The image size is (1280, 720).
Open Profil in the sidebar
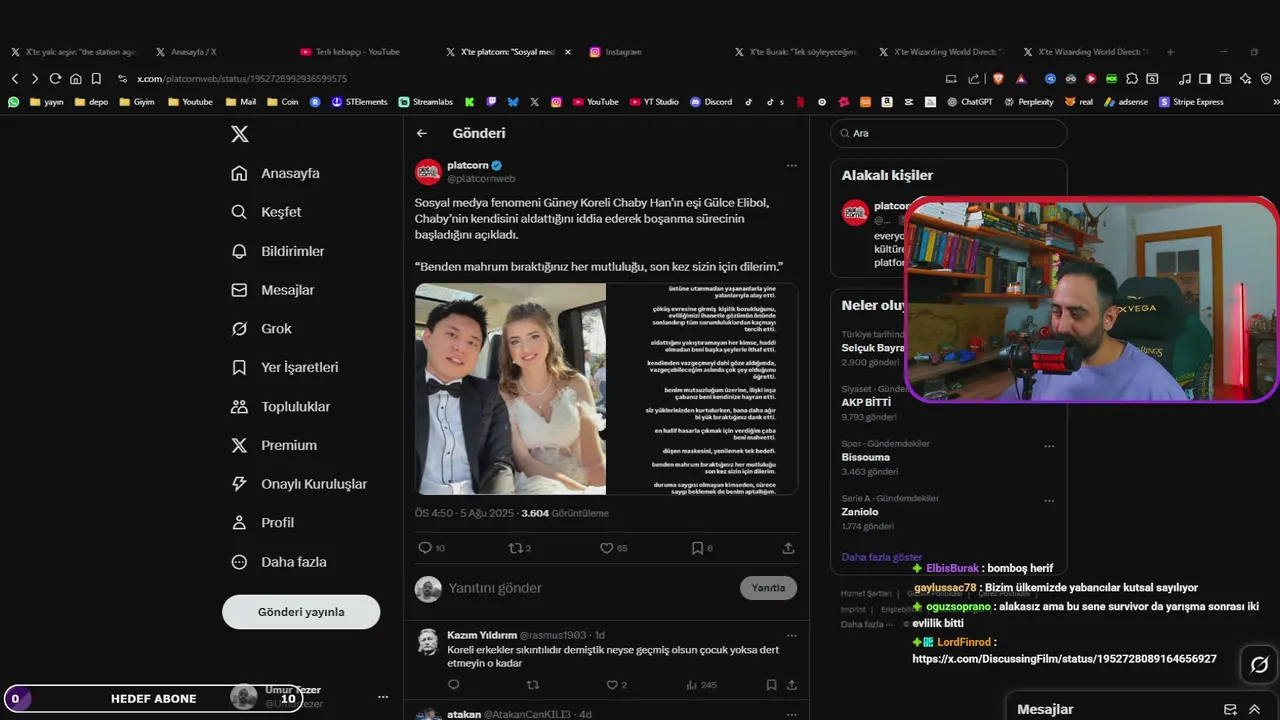(x=262, y=523)
